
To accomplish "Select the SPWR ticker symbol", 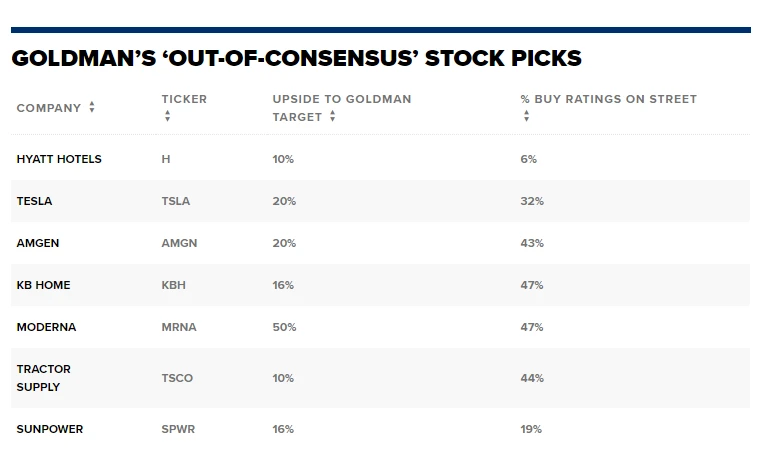I will point(178,429).
